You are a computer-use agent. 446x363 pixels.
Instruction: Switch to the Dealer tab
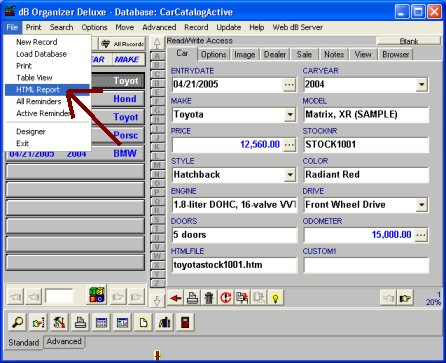pos(275,55)
